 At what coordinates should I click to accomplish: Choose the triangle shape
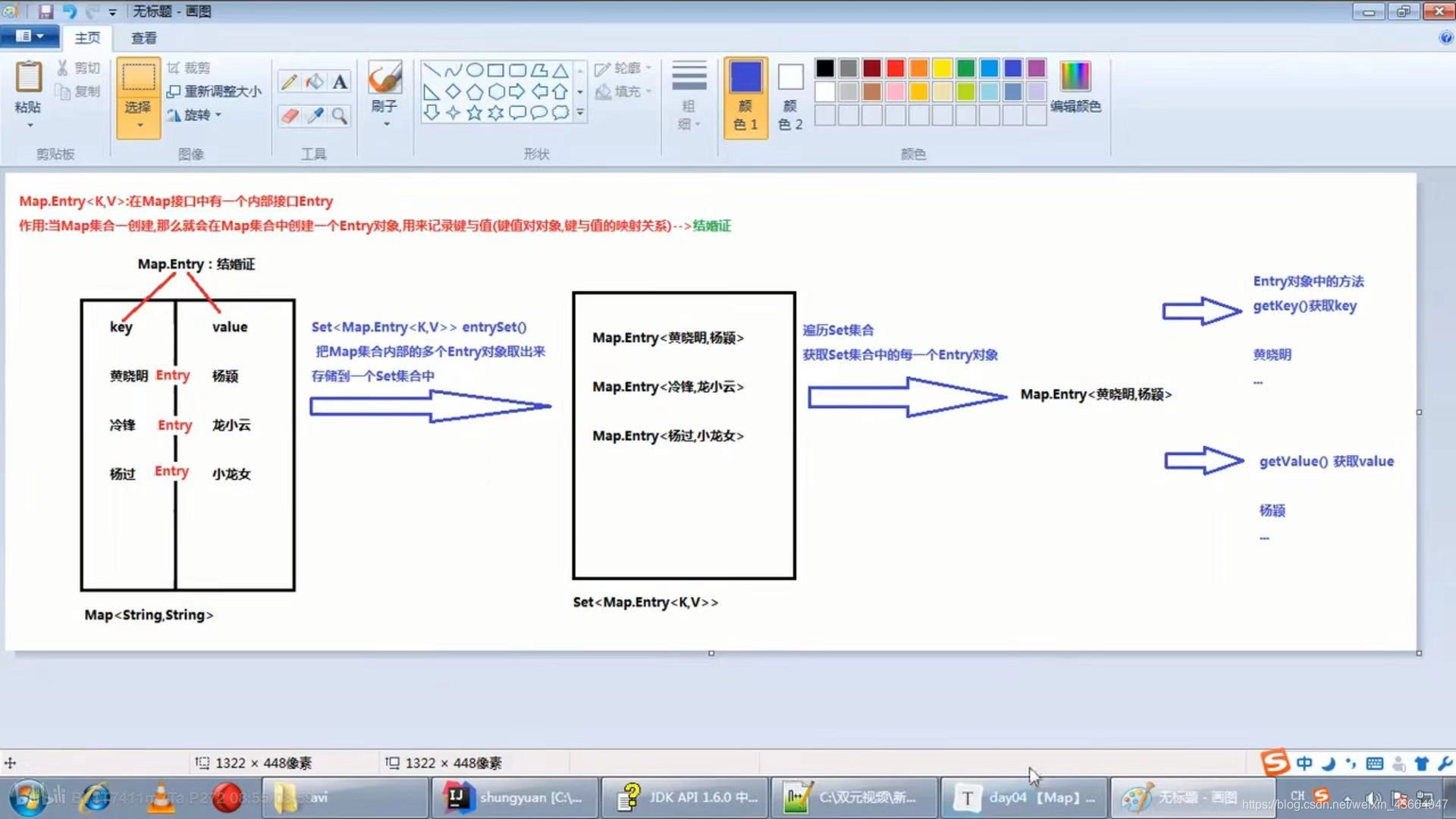coord(560,71)
